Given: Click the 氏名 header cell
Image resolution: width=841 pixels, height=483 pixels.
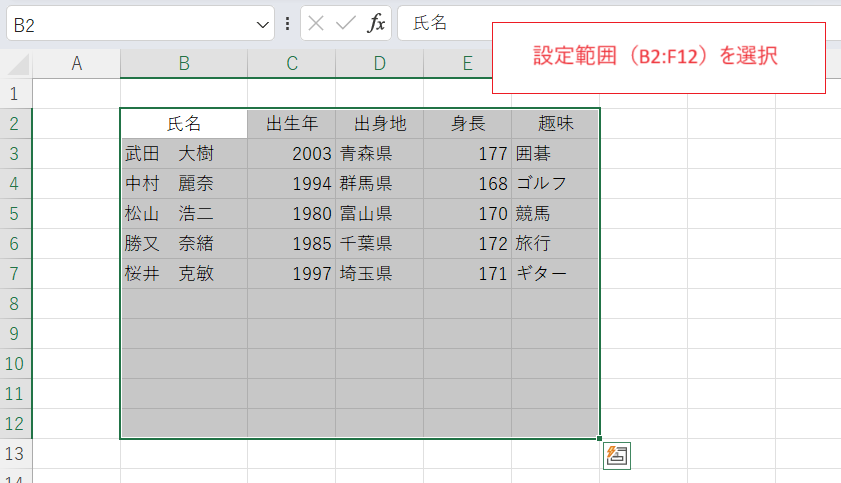Looking at the screenshot, I should [x=184, y=124].
